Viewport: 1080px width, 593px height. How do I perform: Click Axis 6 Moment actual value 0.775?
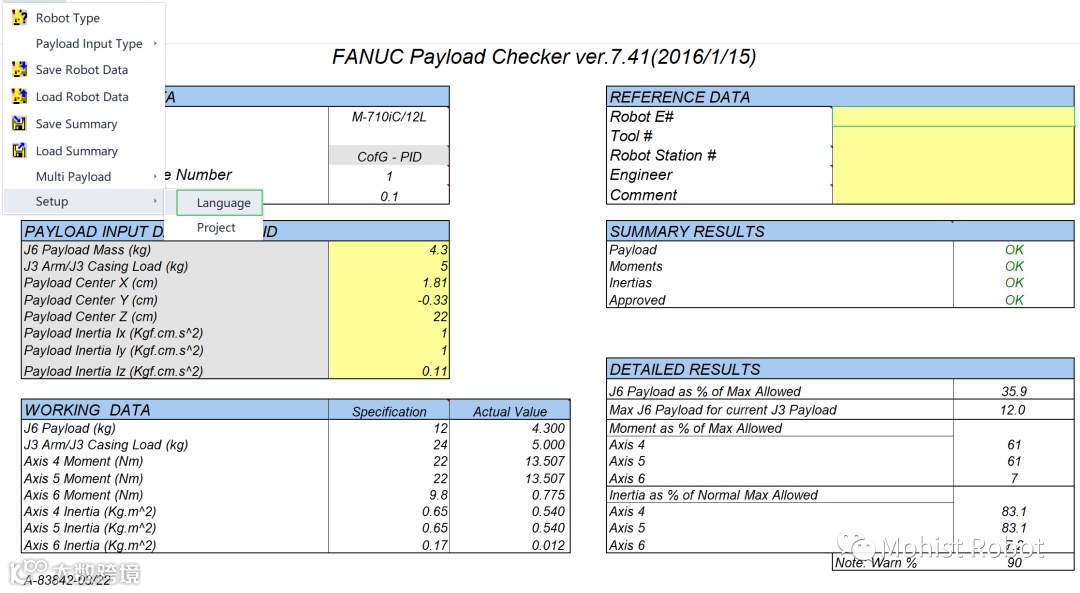point(510,495)
